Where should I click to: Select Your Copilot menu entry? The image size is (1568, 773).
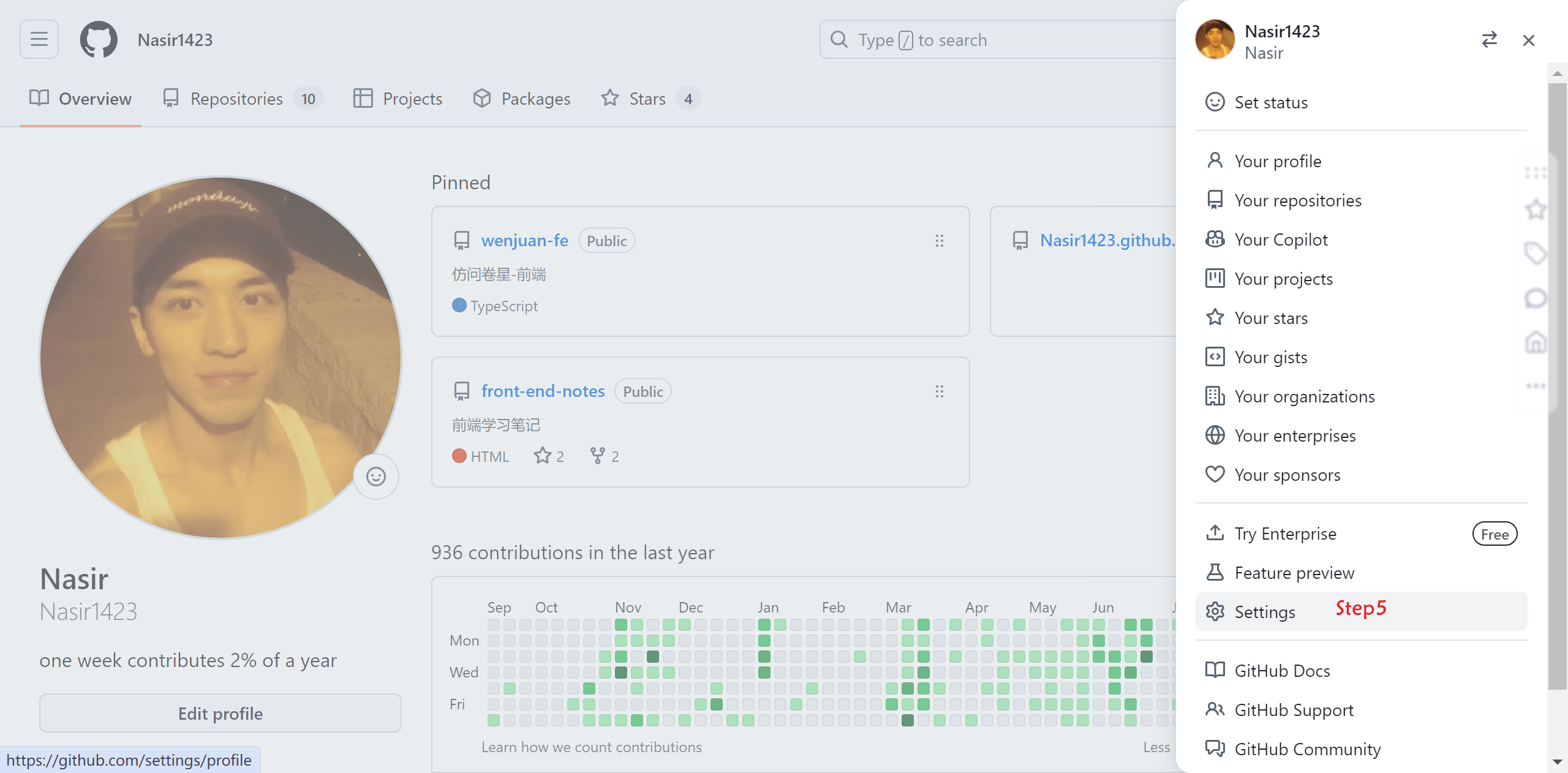[1361, 239]
